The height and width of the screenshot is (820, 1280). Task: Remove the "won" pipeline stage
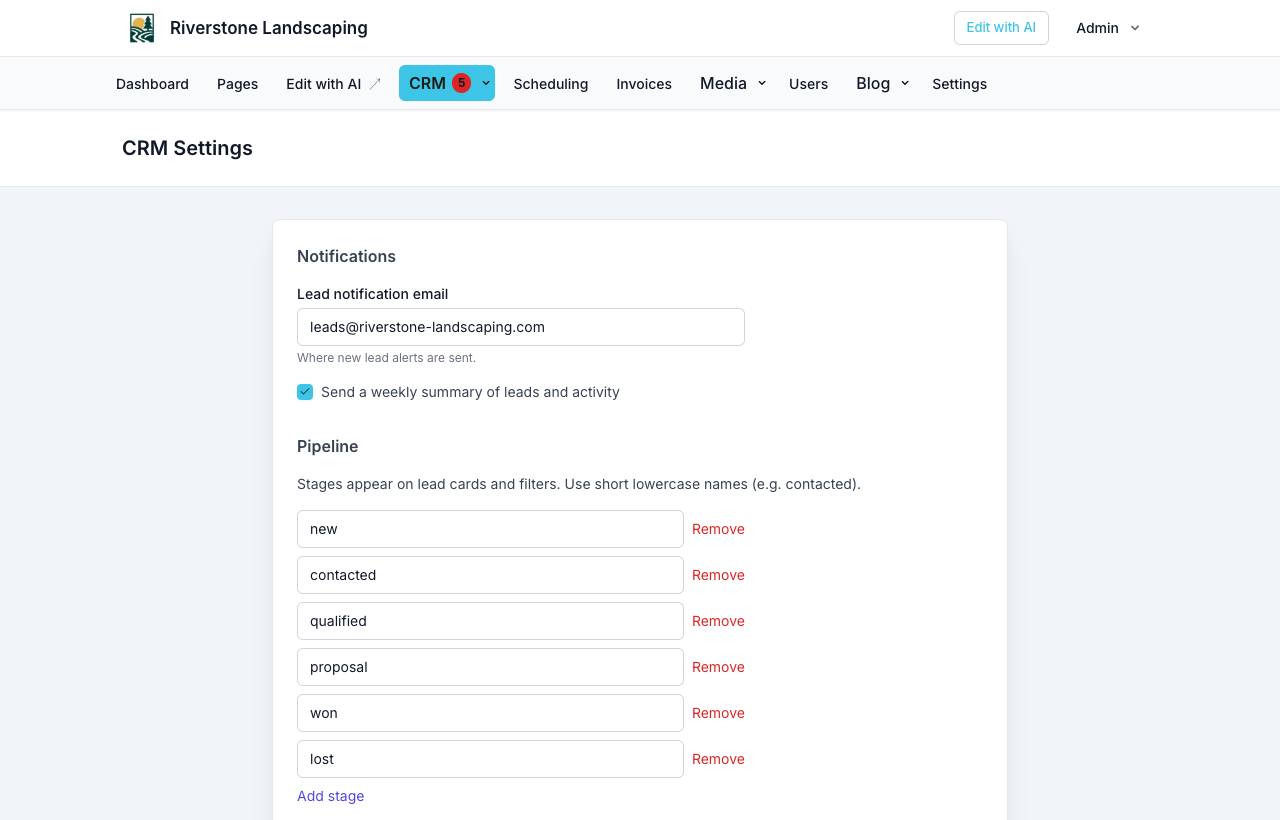pyautogui.click(x=718, y=713)
